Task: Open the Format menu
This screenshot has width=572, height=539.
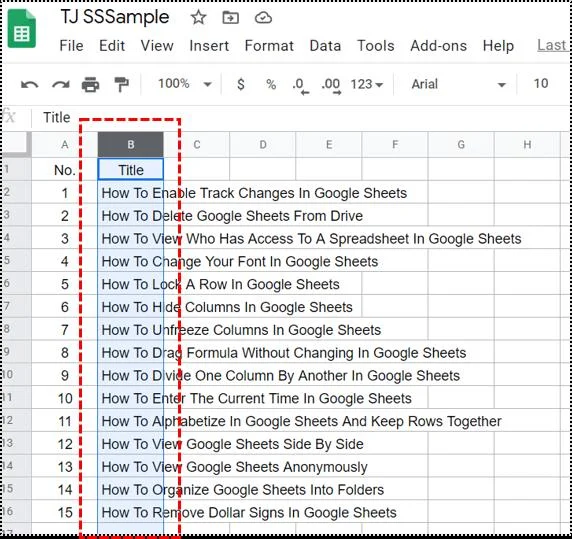Action: (269, 46)
